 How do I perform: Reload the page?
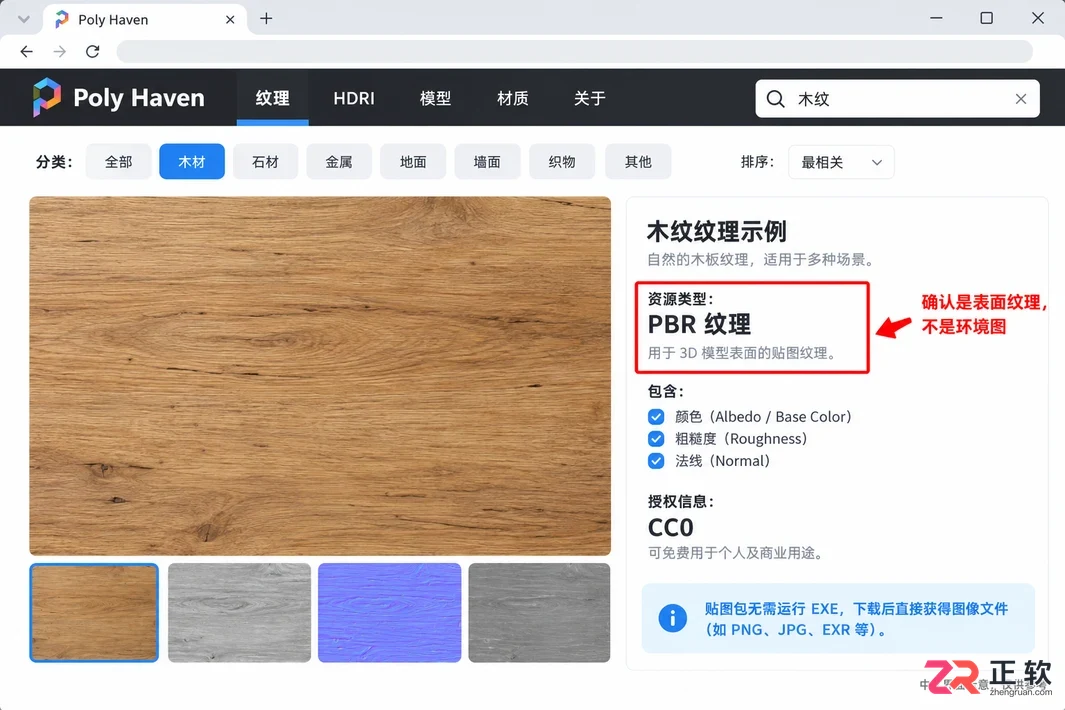tap(93, 52)
